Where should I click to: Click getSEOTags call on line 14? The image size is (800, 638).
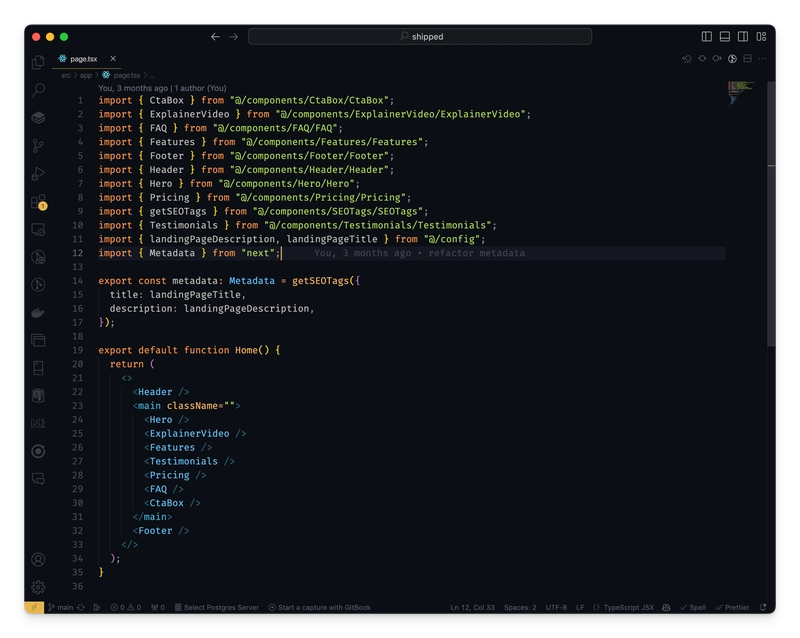pyautogui.click(x=320, y=281)
